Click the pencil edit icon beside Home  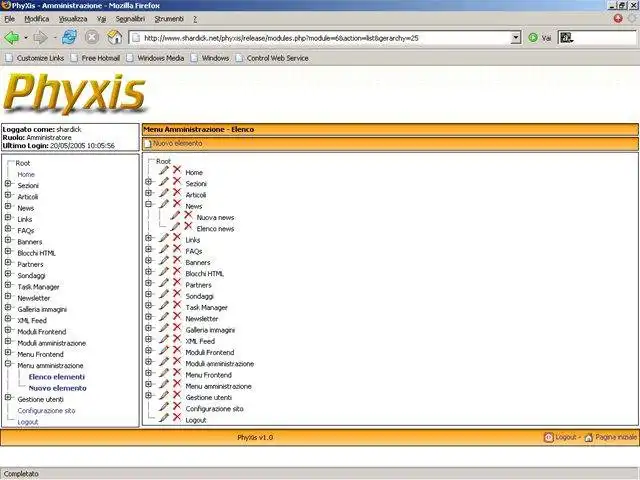point(164,170)
